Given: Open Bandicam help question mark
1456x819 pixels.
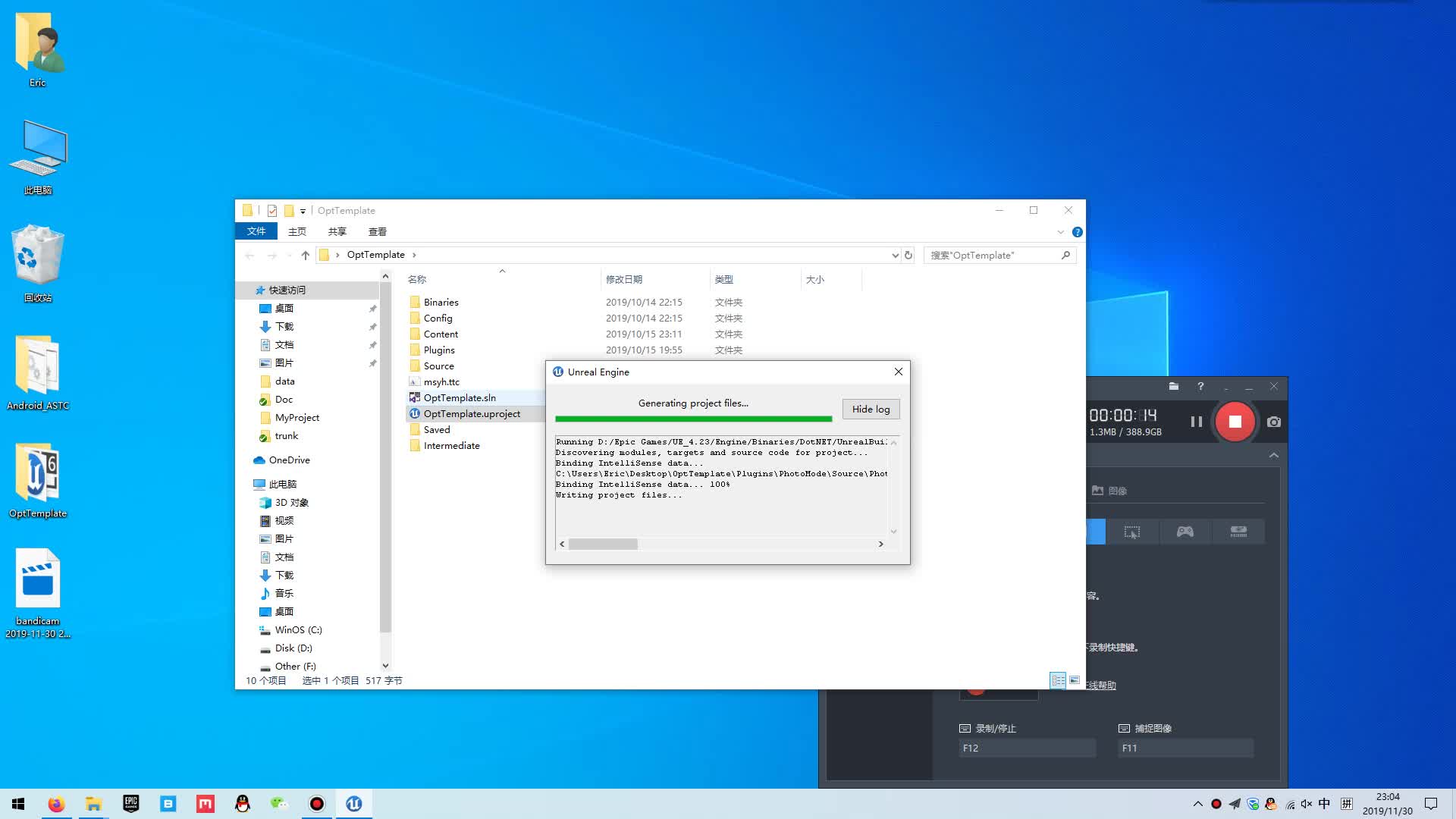Looking at the screenshot, I should (1200, 386).
